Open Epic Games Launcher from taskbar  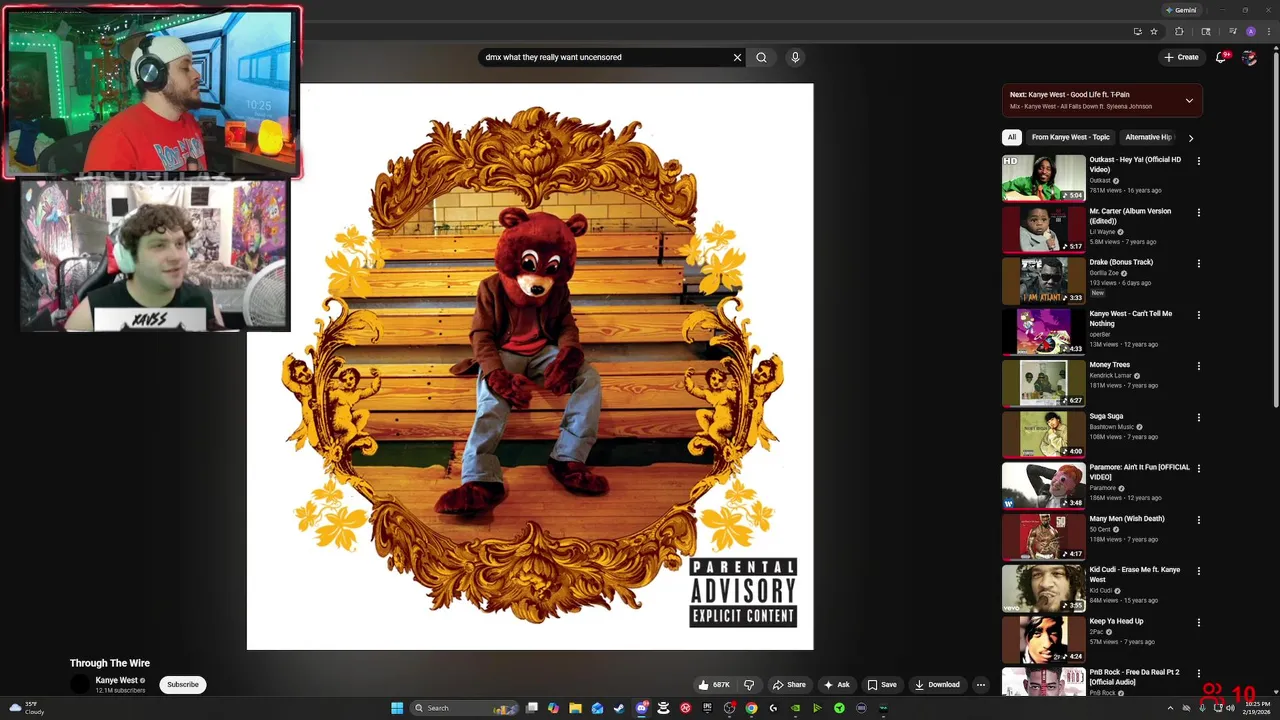tap(707, 708)
